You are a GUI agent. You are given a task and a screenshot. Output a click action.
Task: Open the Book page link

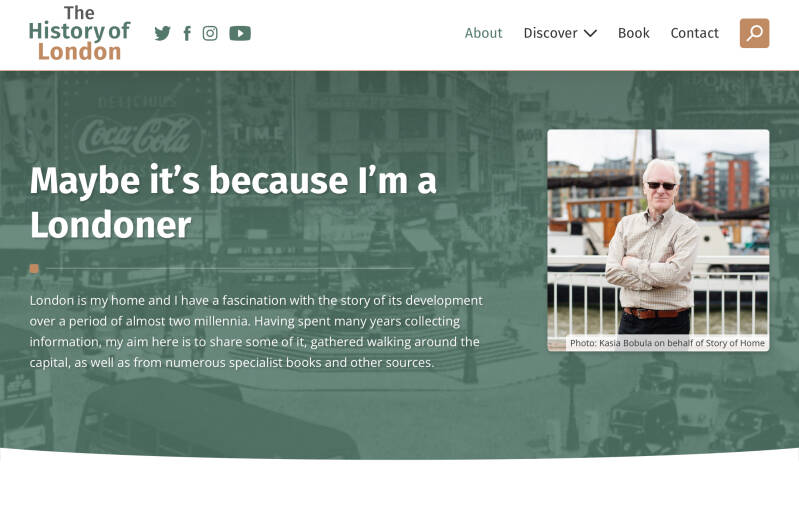tap(633, 33)
